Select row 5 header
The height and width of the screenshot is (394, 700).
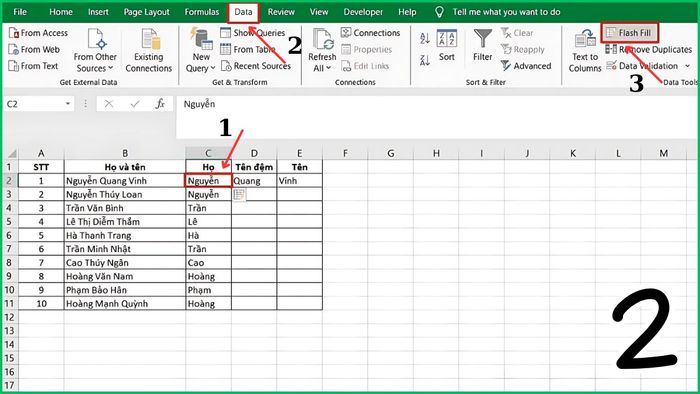pyautogui.click(x=9, y=222)
